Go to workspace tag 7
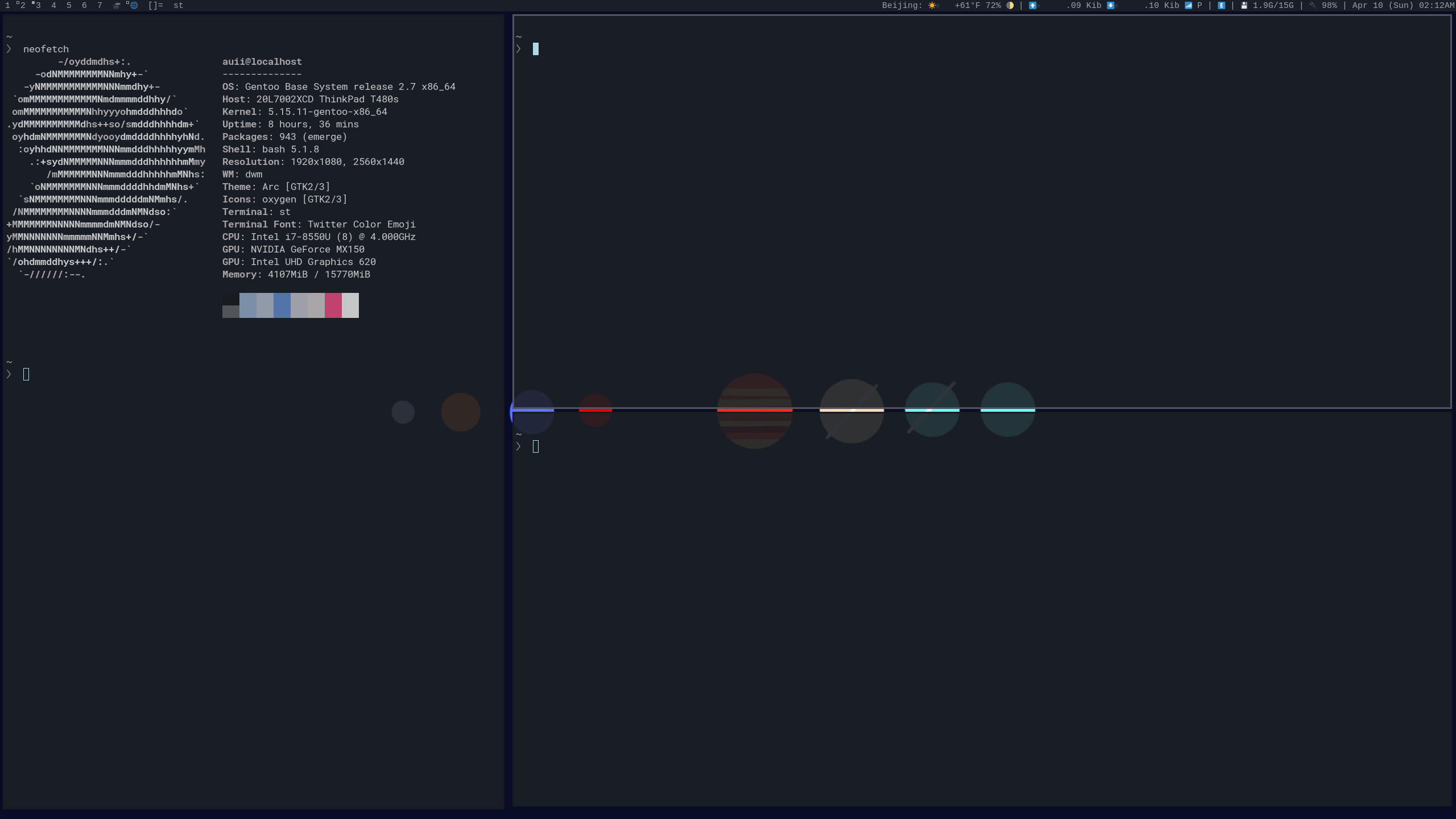The width and height of the screenshot is (1456, 819). [x=100, y=6]
